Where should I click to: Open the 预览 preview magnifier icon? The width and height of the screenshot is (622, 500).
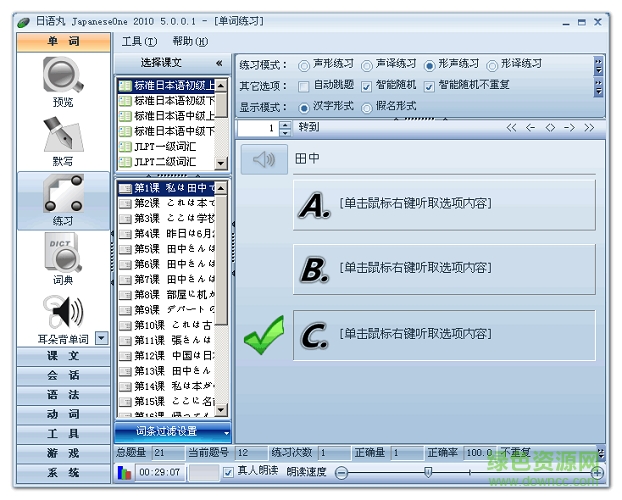point(63,75)
